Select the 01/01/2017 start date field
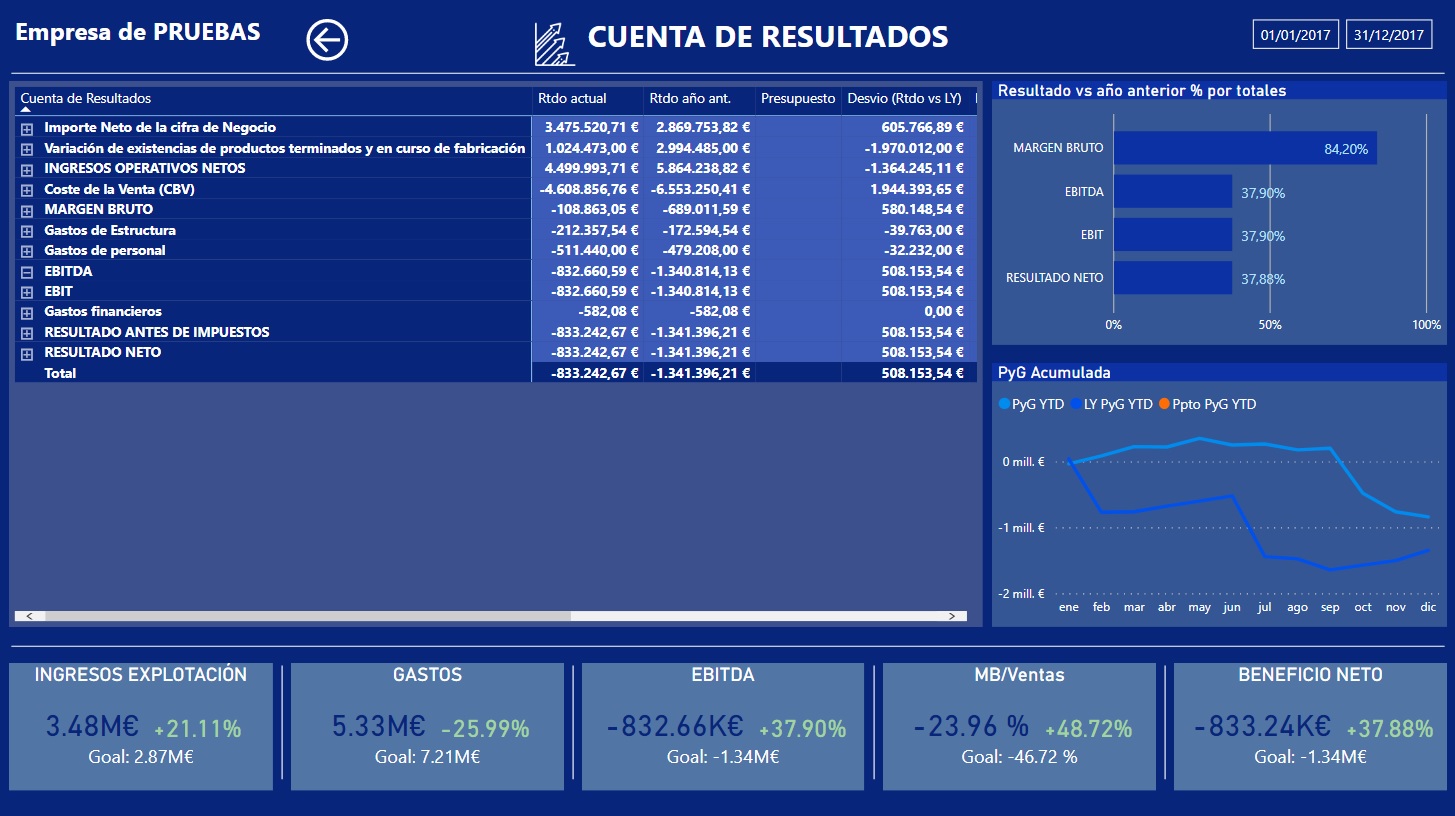Viewport: 1455px width, 816px height. pos(1295,35)
